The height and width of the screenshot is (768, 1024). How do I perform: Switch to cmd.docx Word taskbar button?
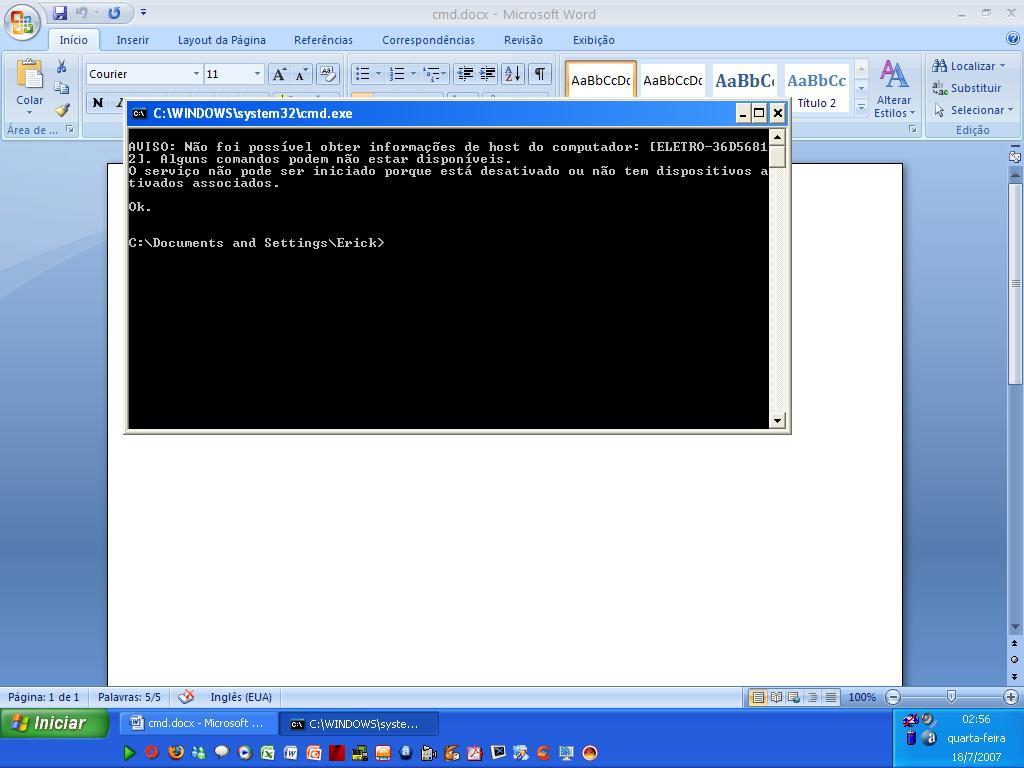(x=199, y=724)
